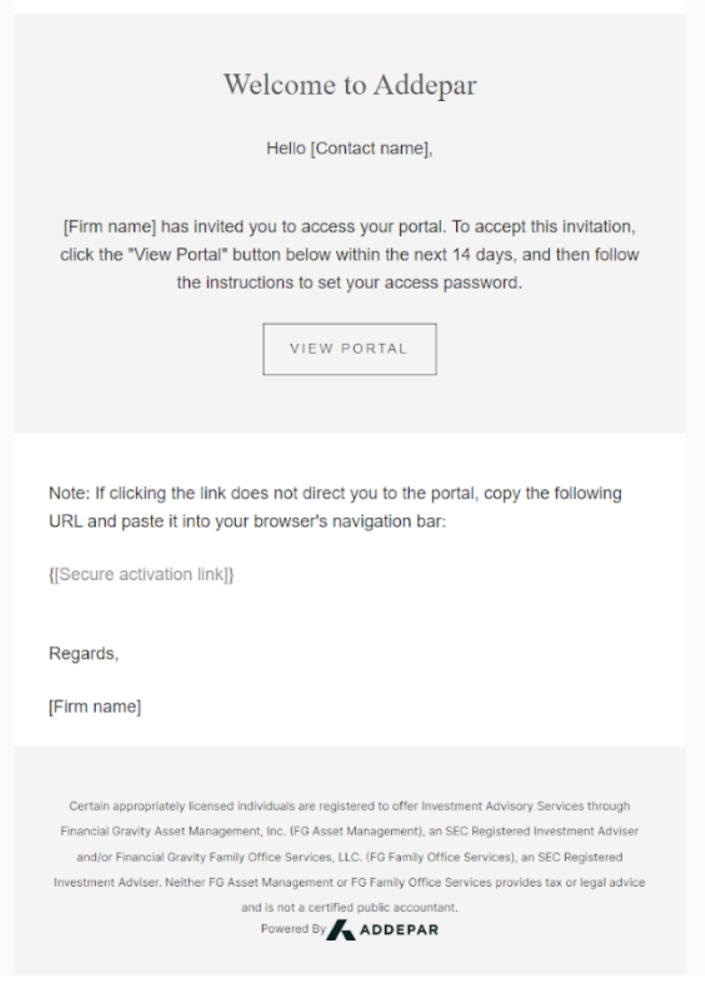Select the Powered By footer text
The image size is (705, 981).
(x=293, y=928)
